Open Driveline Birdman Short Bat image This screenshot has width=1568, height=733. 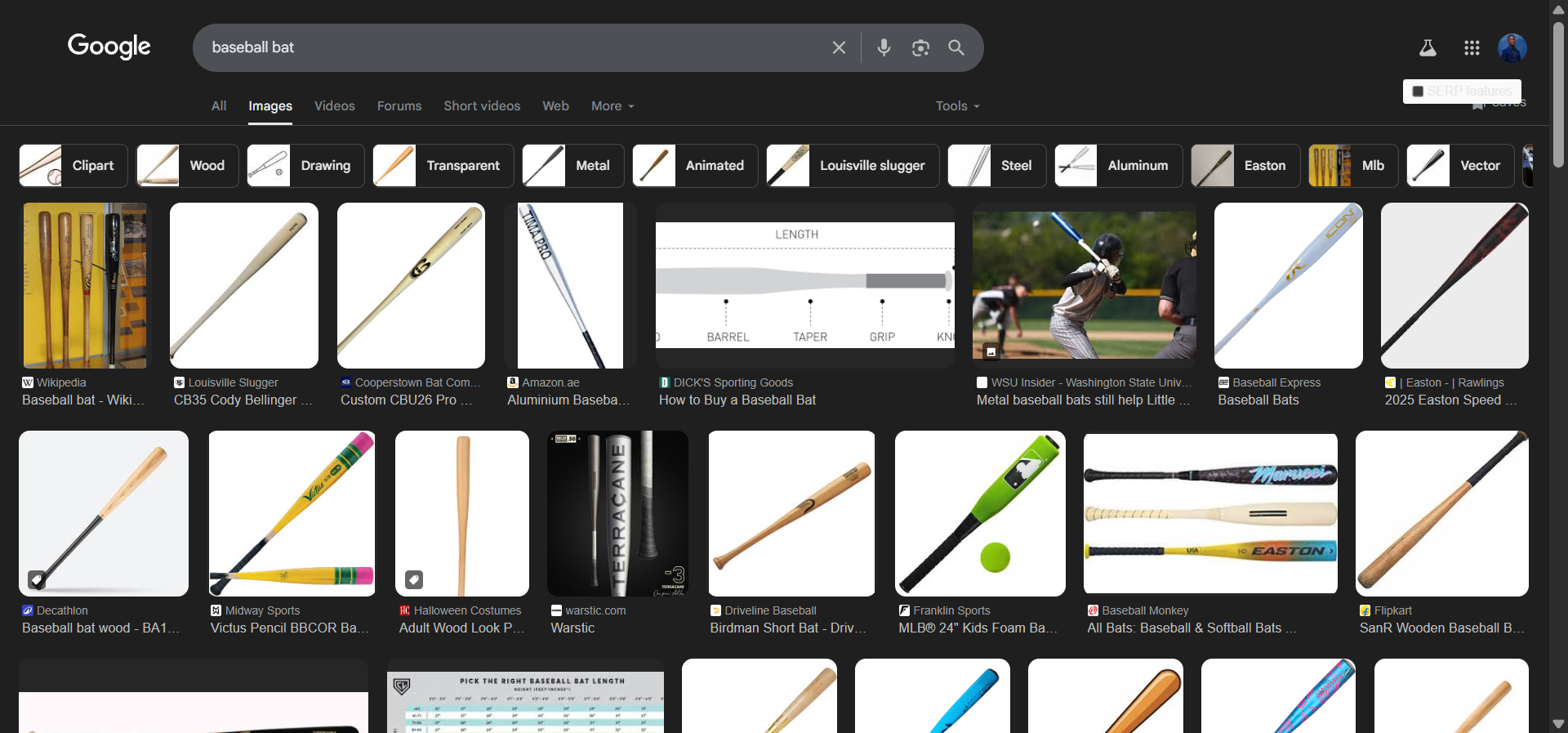pos(791,513)
